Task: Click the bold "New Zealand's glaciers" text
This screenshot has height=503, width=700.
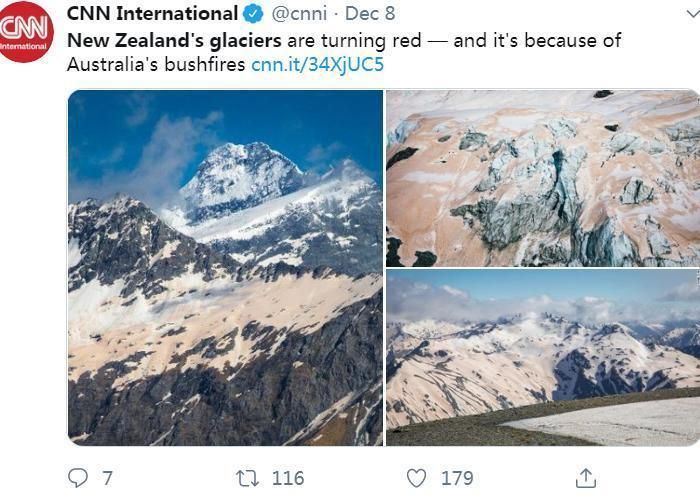Action: [x=174, y=41]
